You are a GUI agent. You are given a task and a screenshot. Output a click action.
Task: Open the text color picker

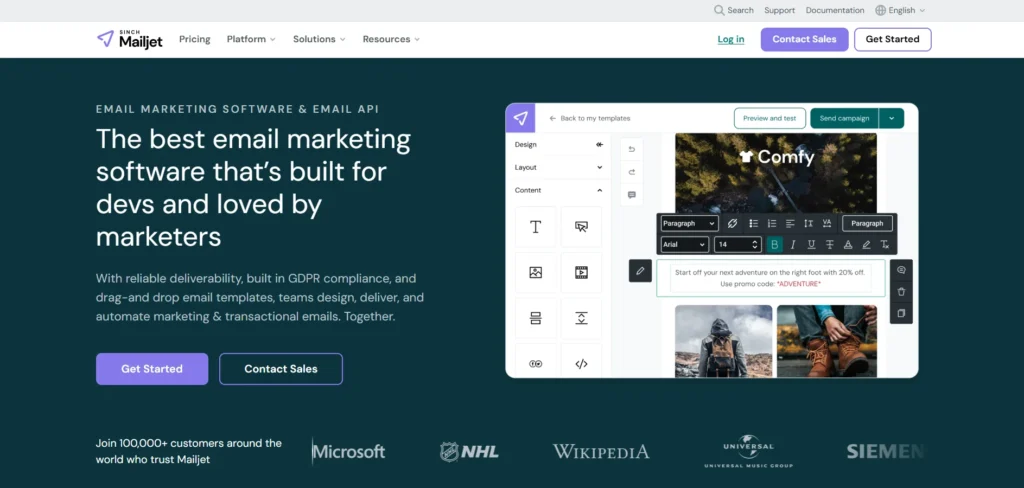tap(848, 244)
